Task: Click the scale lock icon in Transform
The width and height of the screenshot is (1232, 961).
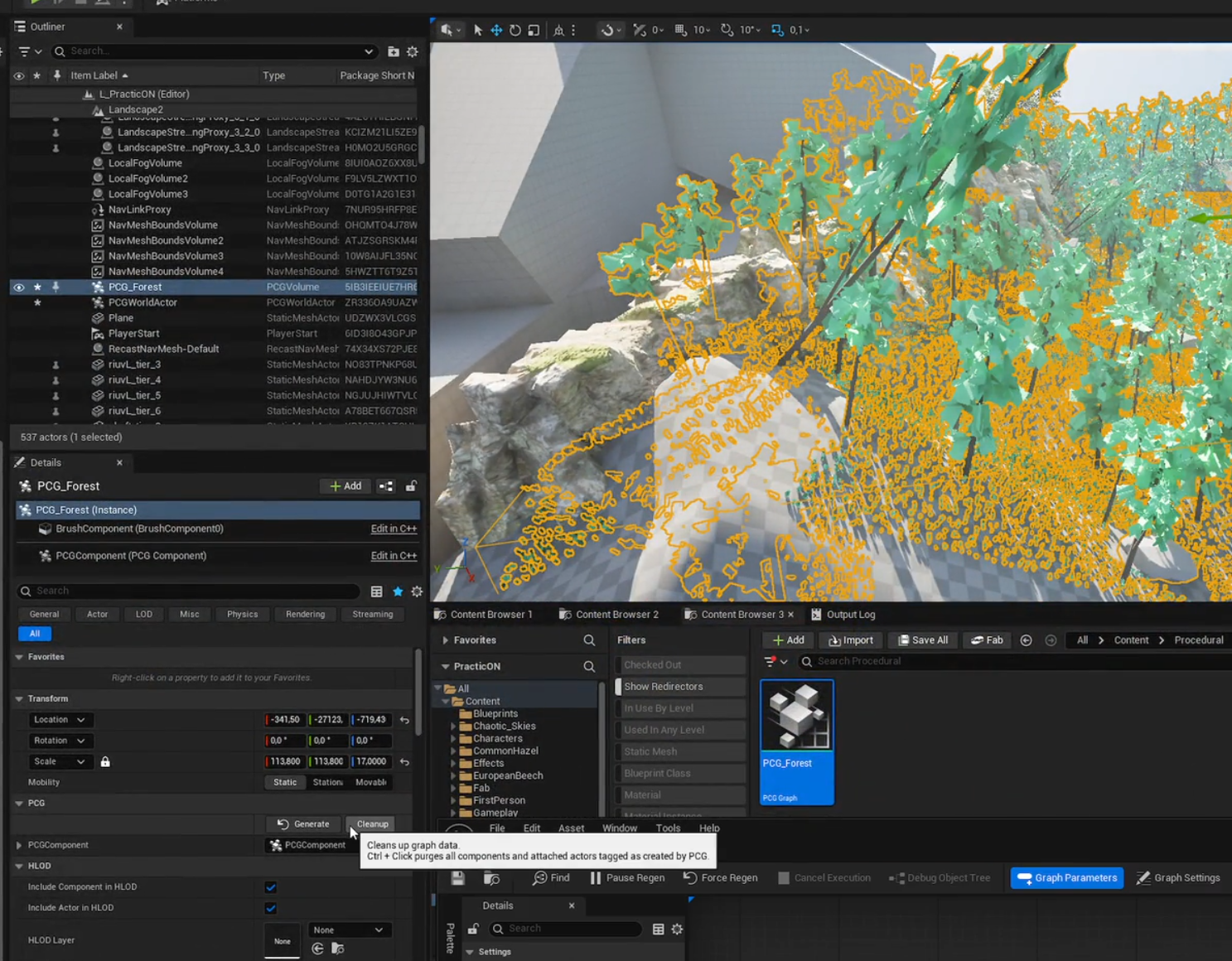Action: [105, 761]
